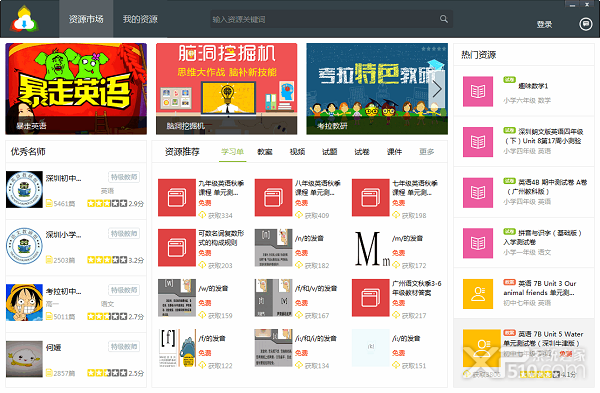Click yellow icon for 英语 7B Unit 5 Water

tap(481, 348)
